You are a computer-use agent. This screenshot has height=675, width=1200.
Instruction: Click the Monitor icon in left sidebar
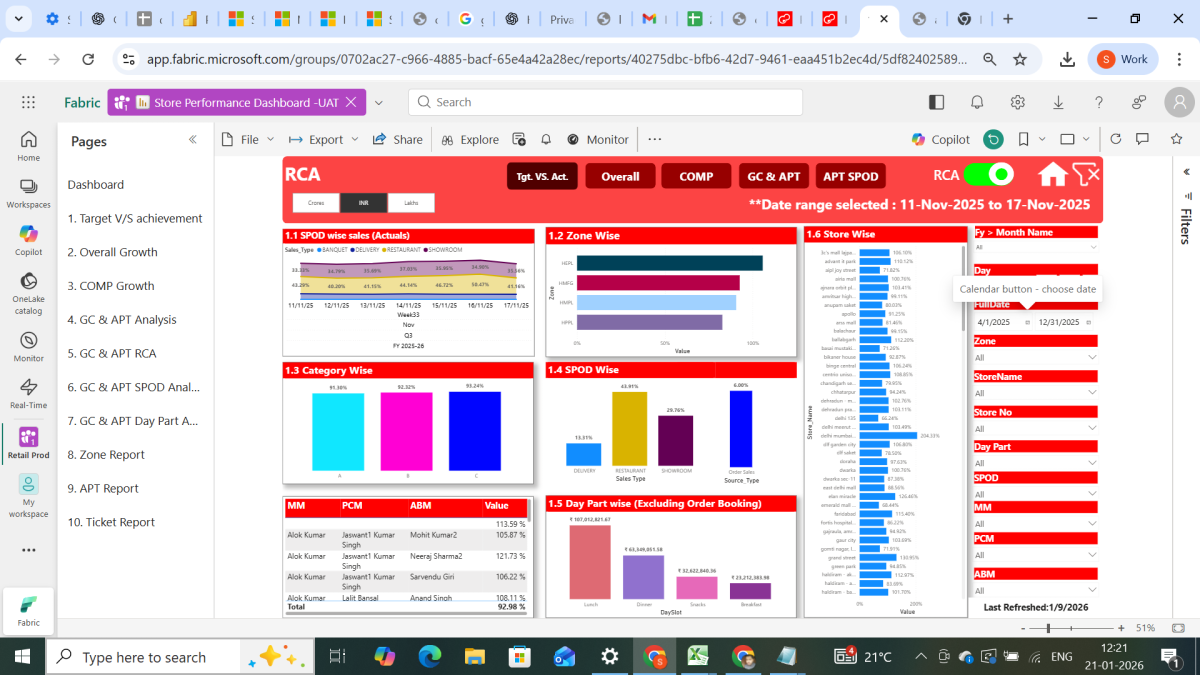[x=28, y=345]
